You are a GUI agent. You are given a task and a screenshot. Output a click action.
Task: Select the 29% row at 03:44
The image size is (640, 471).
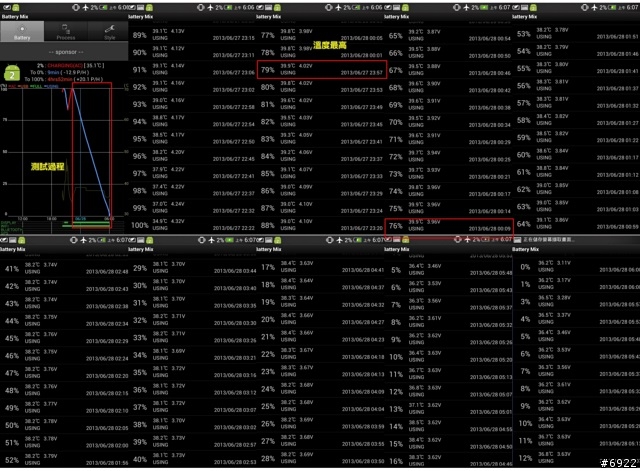(x=192, y=268)
